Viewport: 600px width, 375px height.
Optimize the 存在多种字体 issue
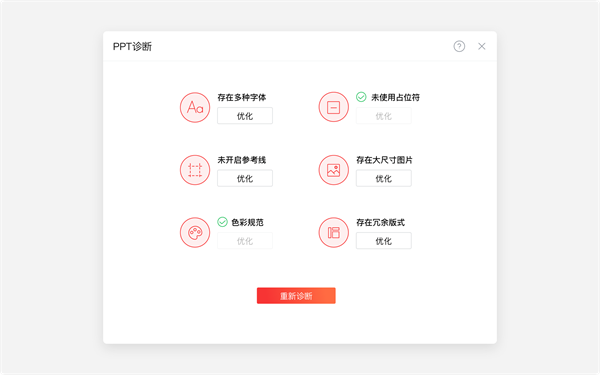pyautogui.click(x=245, y=116)
